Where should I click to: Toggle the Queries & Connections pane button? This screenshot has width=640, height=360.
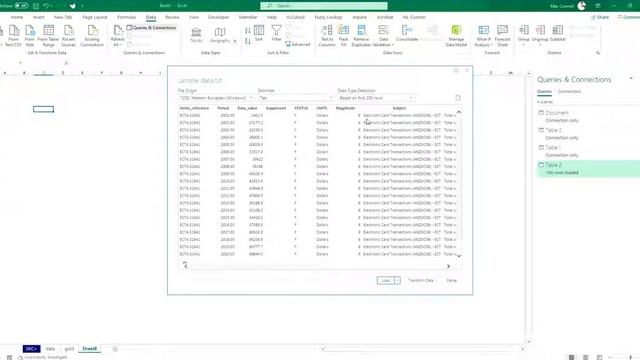coord(151,28)
